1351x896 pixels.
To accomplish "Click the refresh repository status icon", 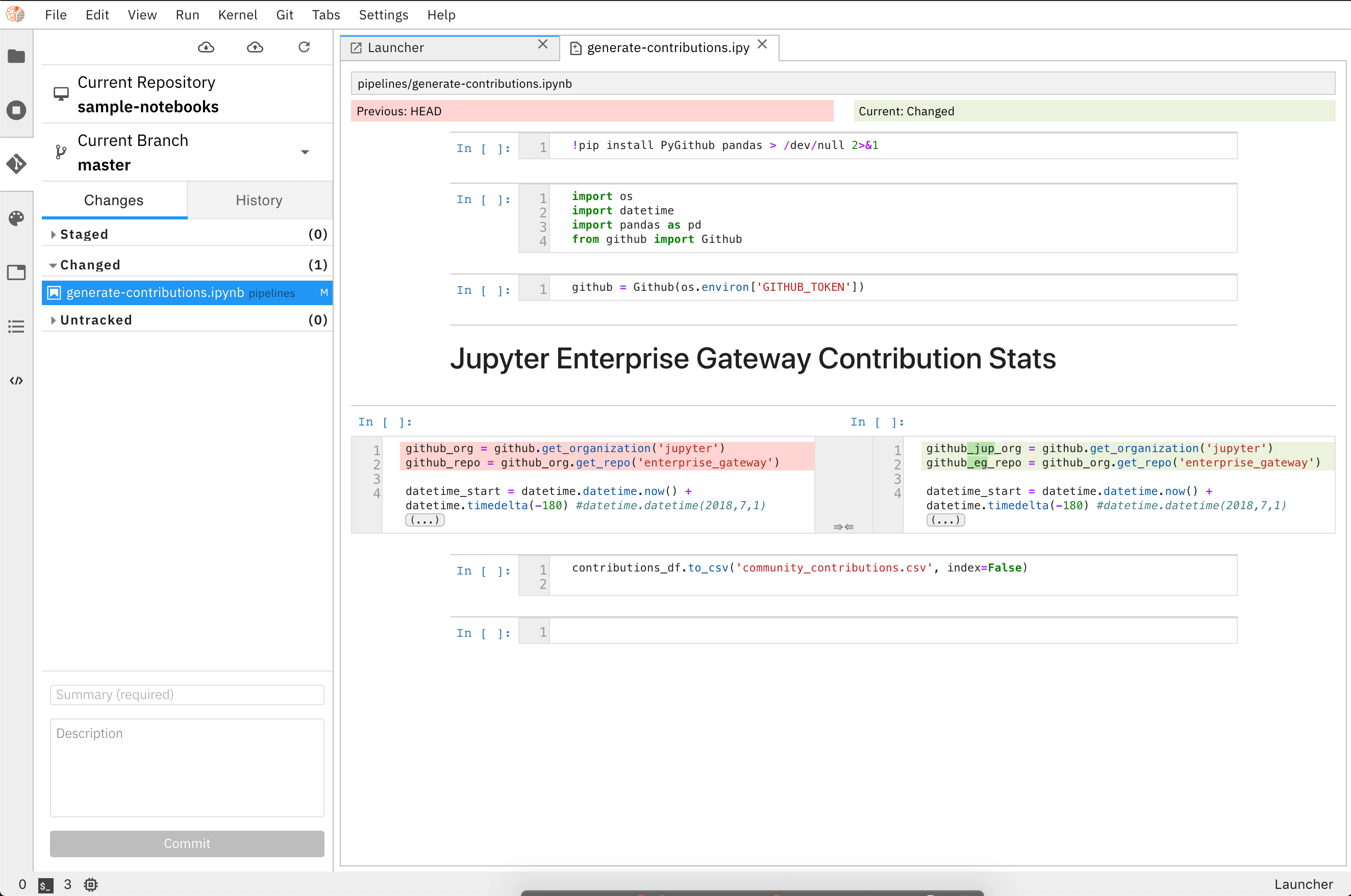I will pyautogui.click(x=305, y=47).
